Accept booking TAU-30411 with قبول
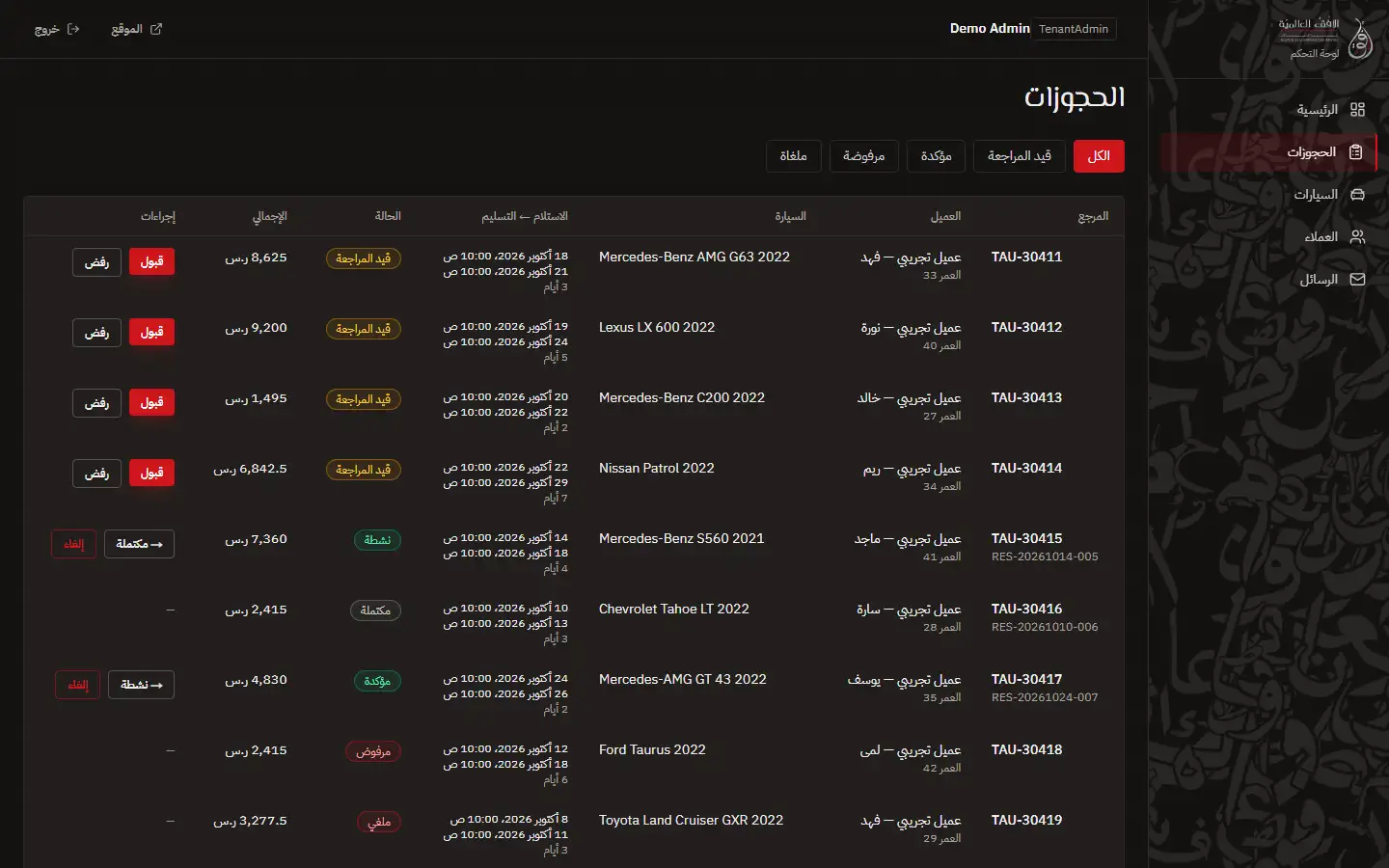Screen dimensions: 1389x868 [x=151, y=262]
